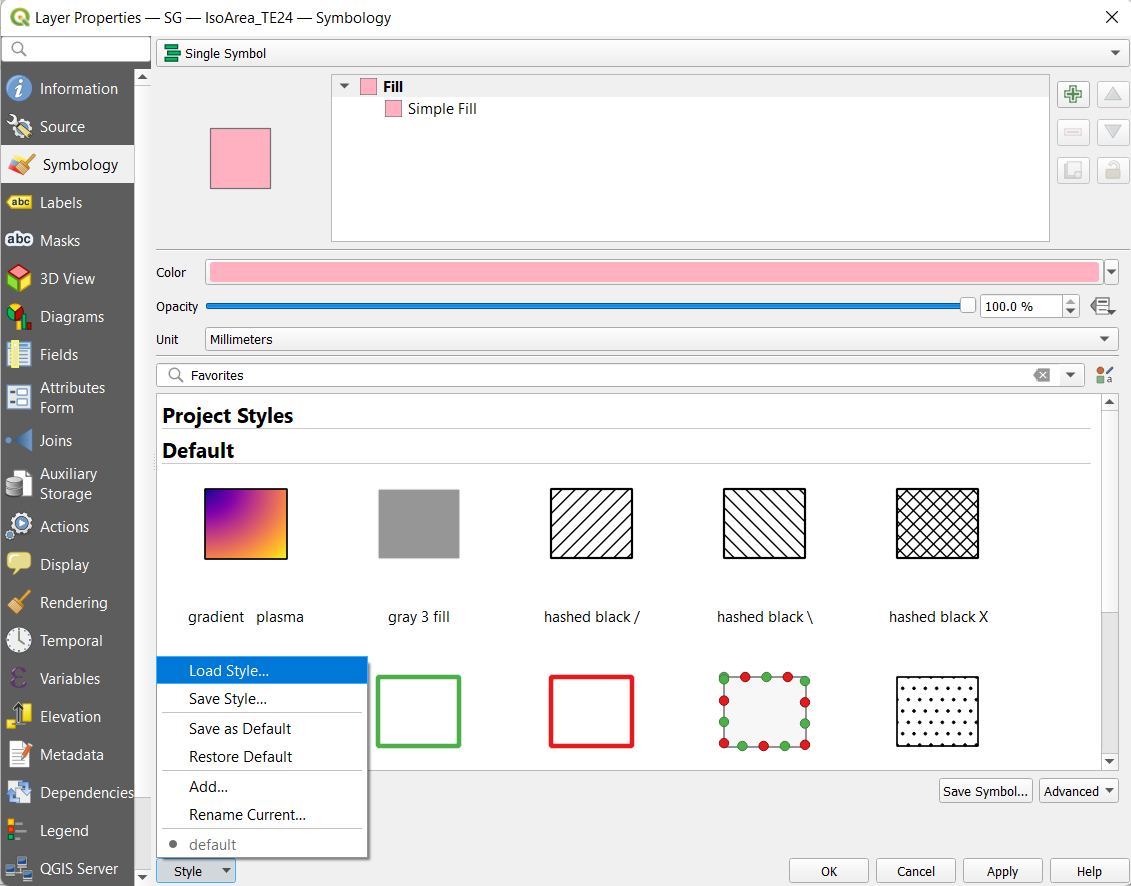Click the duplicate symbol layer icon
The height and width of the screenshot is (886, 1131).
point(1073,170)
